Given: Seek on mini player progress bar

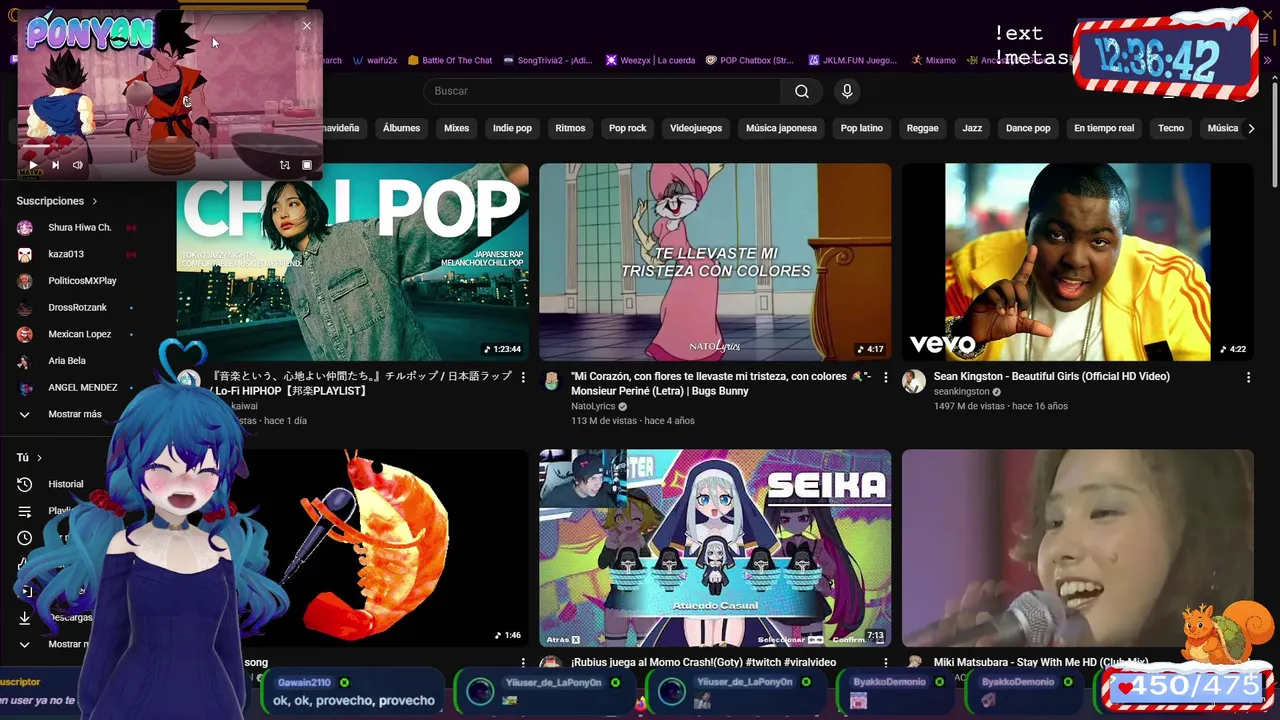Looking at the screenshot, I should [x=170, y=147].
